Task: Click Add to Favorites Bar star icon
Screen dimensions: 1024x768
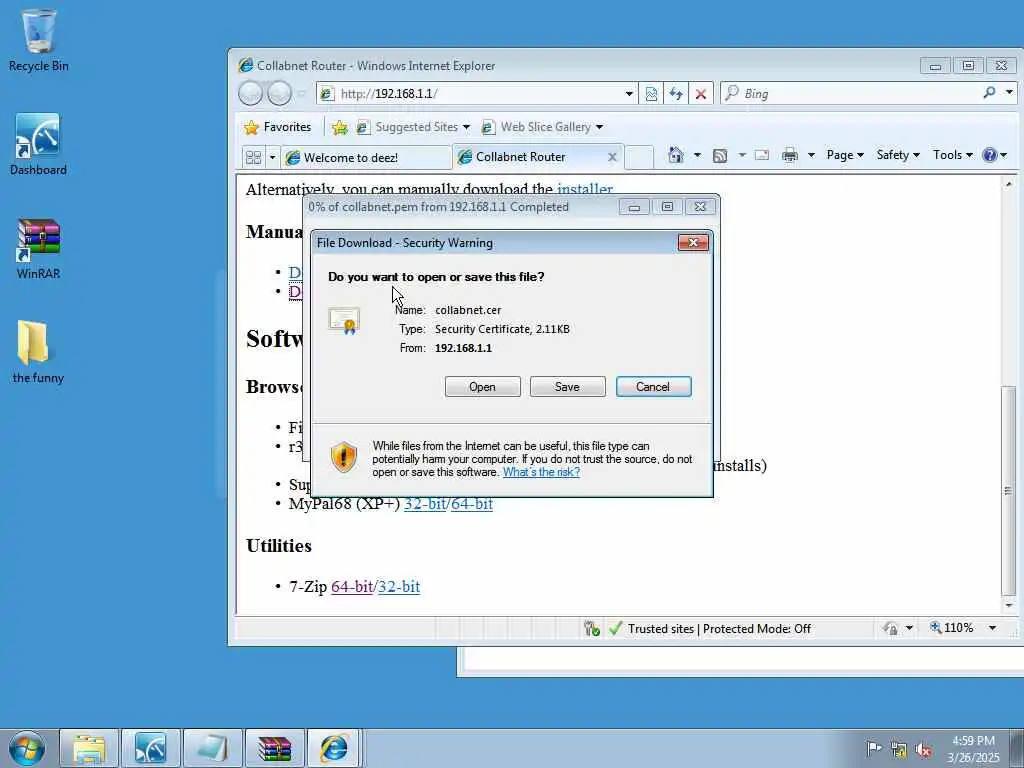Action: pos(340,127)
